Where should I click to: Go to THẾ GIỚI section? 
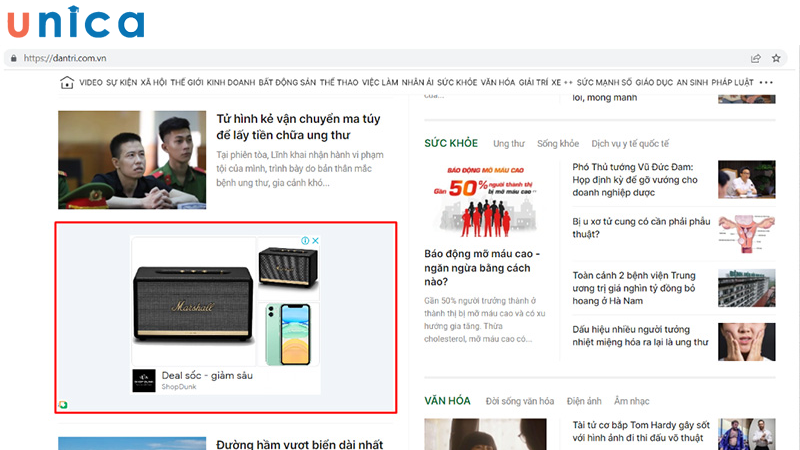pos(187,82)
